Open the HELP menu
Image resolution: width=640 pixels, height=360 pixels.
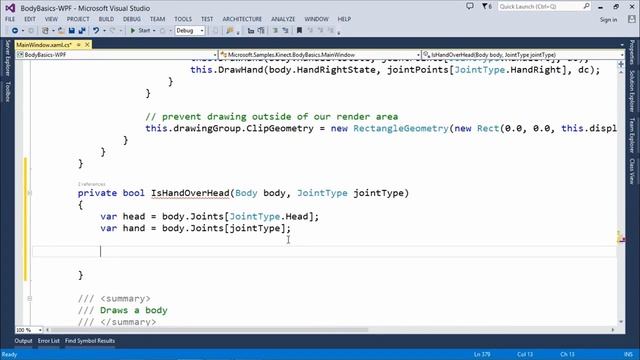344,19
